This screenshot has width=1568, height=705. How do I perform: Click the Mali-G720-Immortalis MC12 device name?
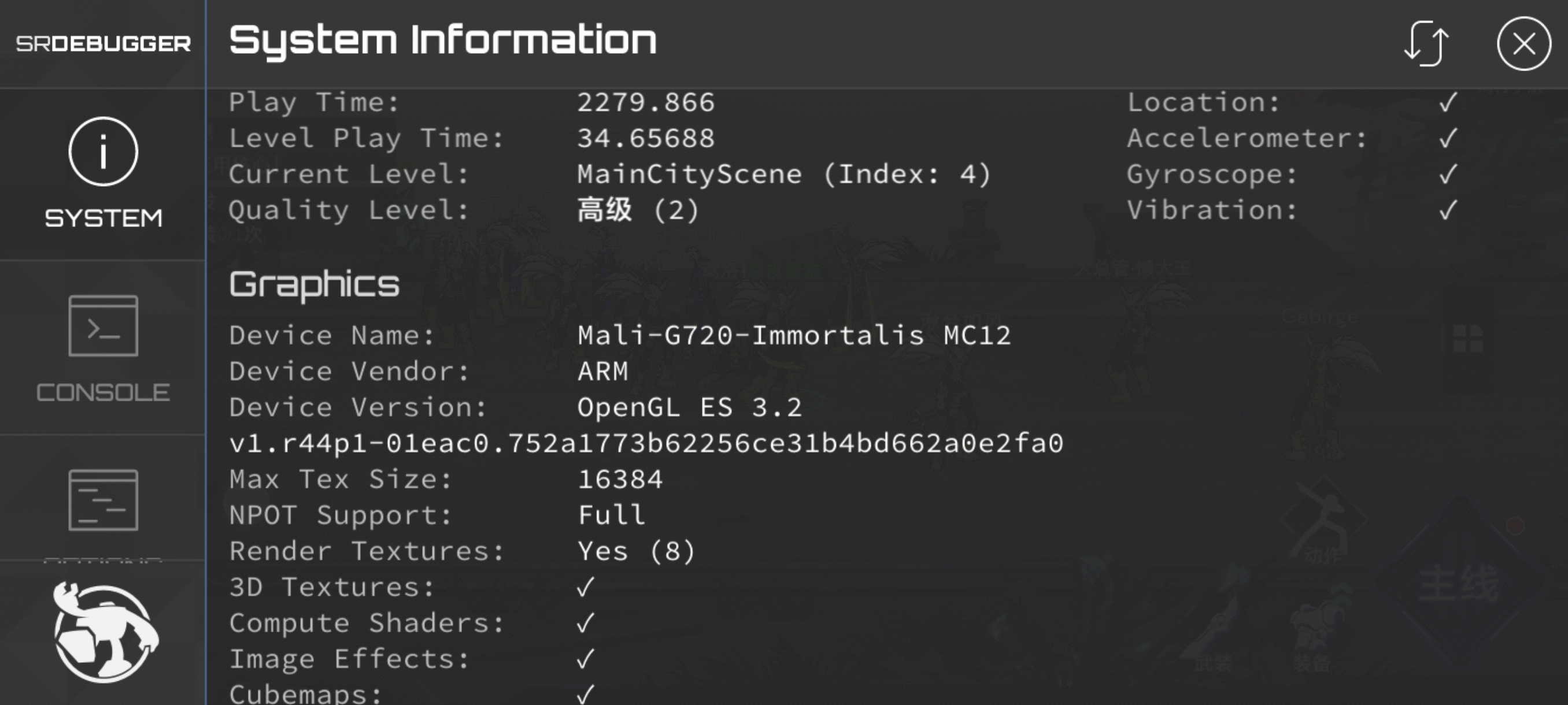coord(794,335)
